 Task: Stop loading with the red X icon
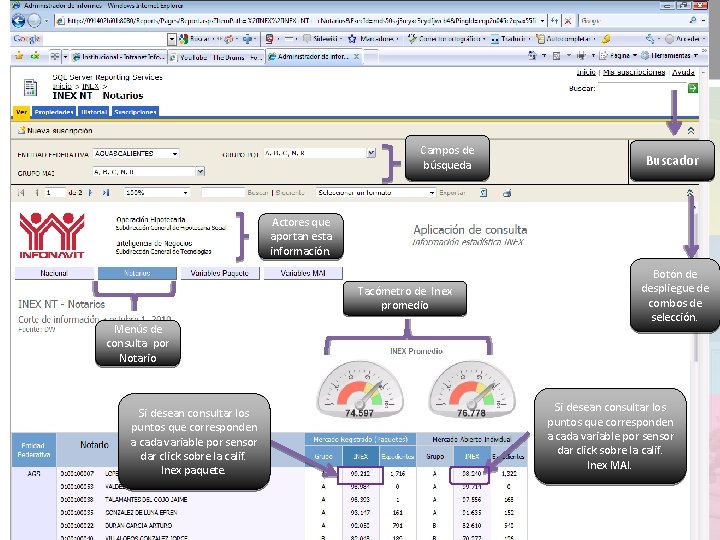[x=568, y=21]
